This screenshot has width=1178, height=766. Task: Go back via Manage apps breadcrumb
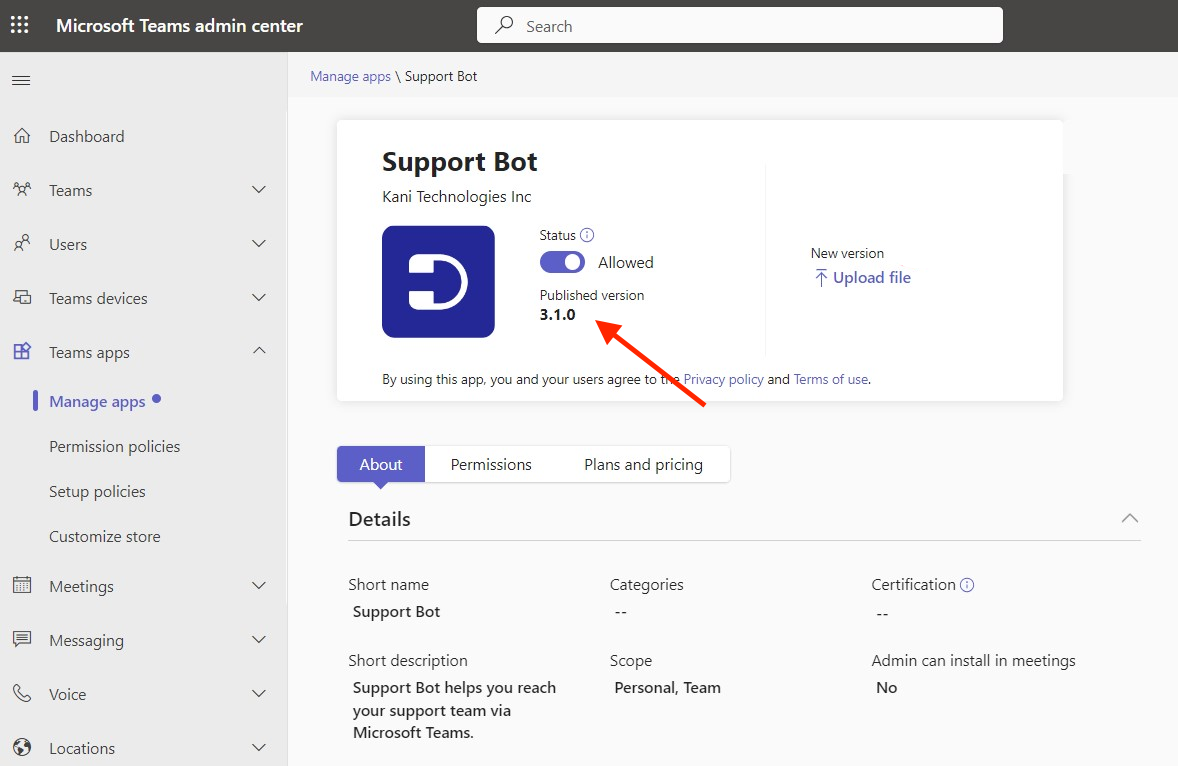pos(350,76)
